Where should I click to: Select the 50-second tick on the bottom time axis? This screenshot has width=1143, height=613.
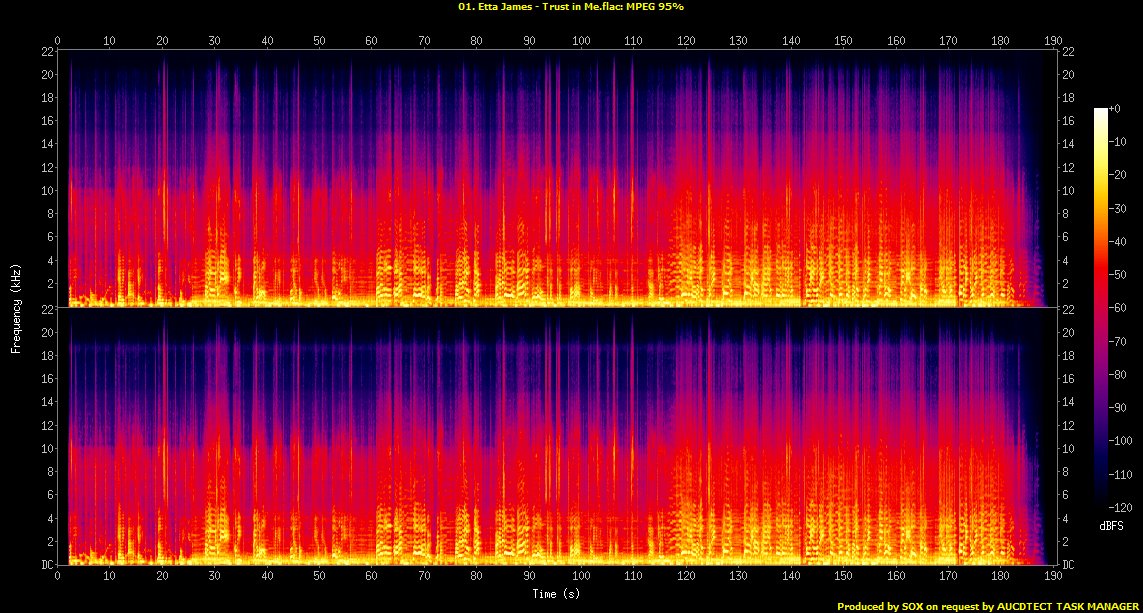[319, 577]
